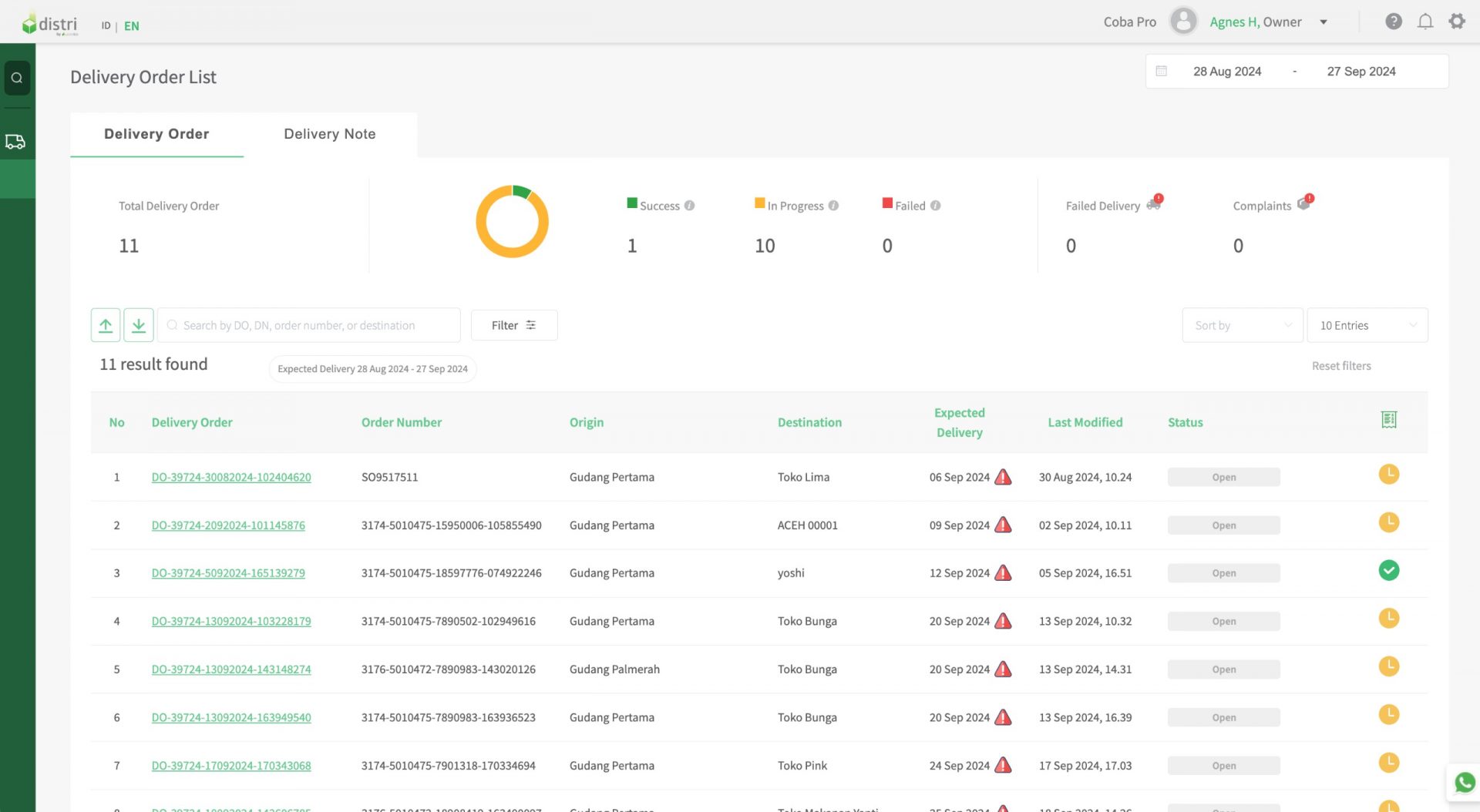Click the help question mark icon
Screen dimensions: 1480x812
(x=1393, y=22)
